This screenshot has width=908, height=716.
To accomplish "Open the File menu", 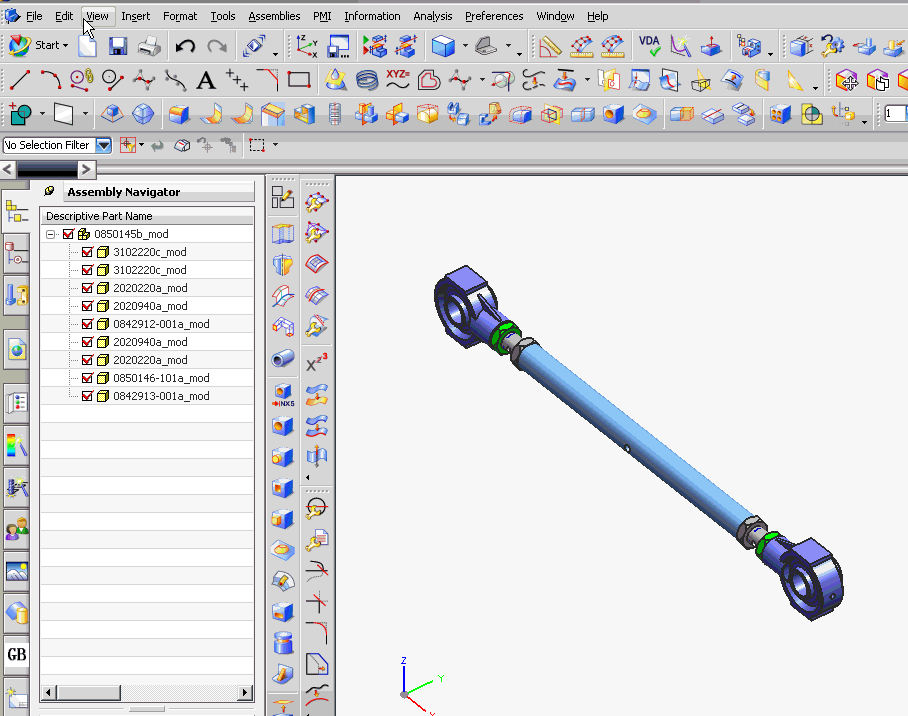I will coord(34,16).
